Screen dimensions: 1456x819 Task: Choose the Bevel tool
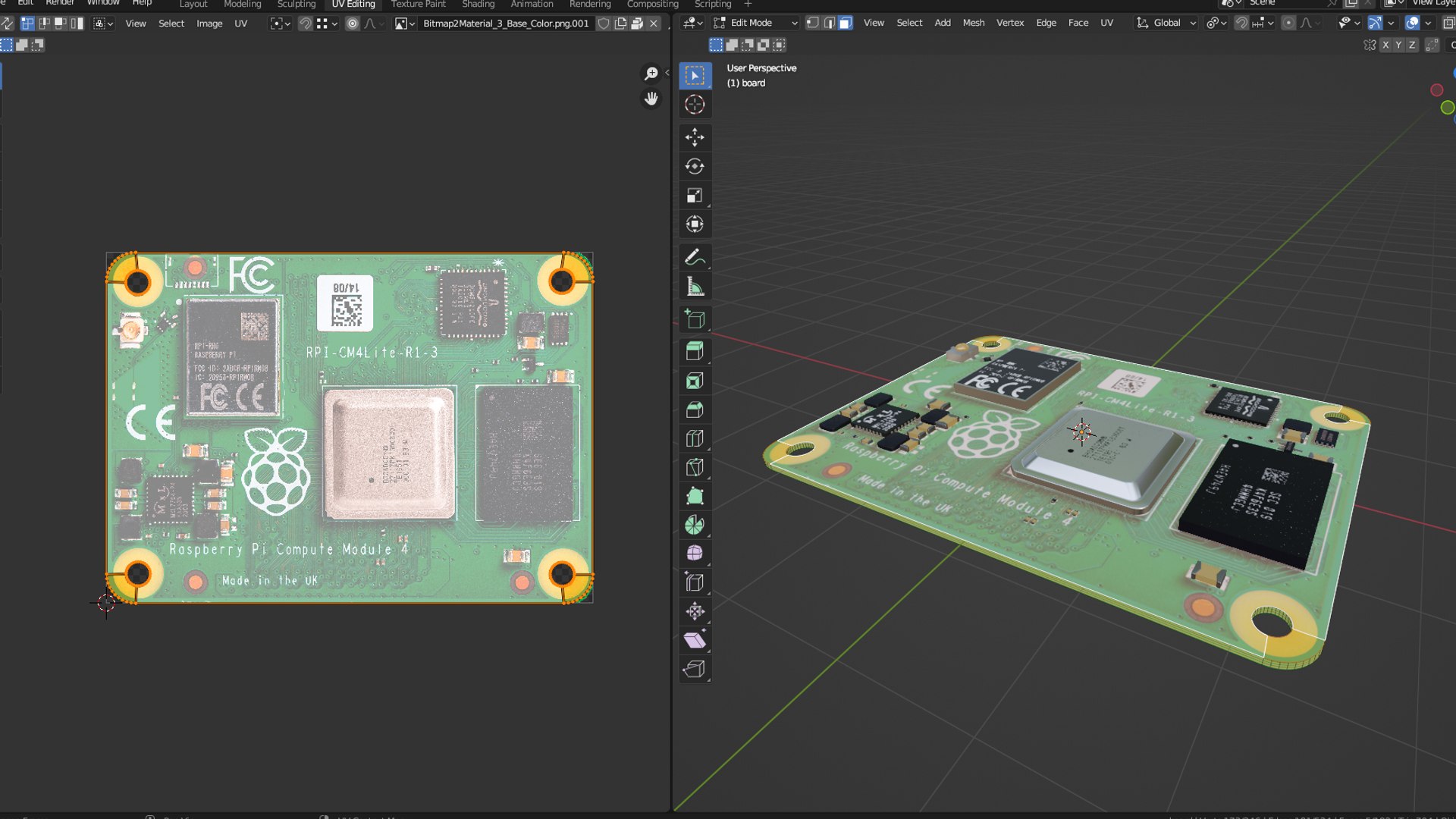click(x=695, y=409)
